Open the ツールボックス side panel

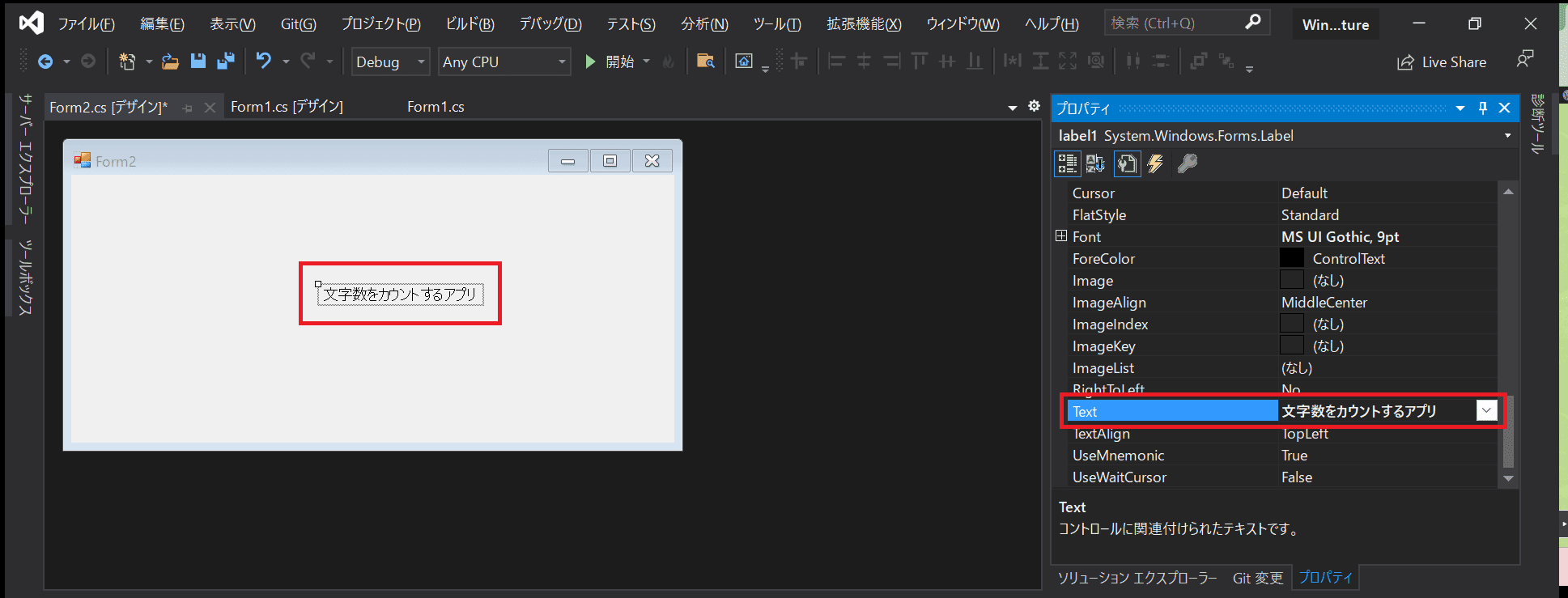pyautogui.click(x=26, y=277)
